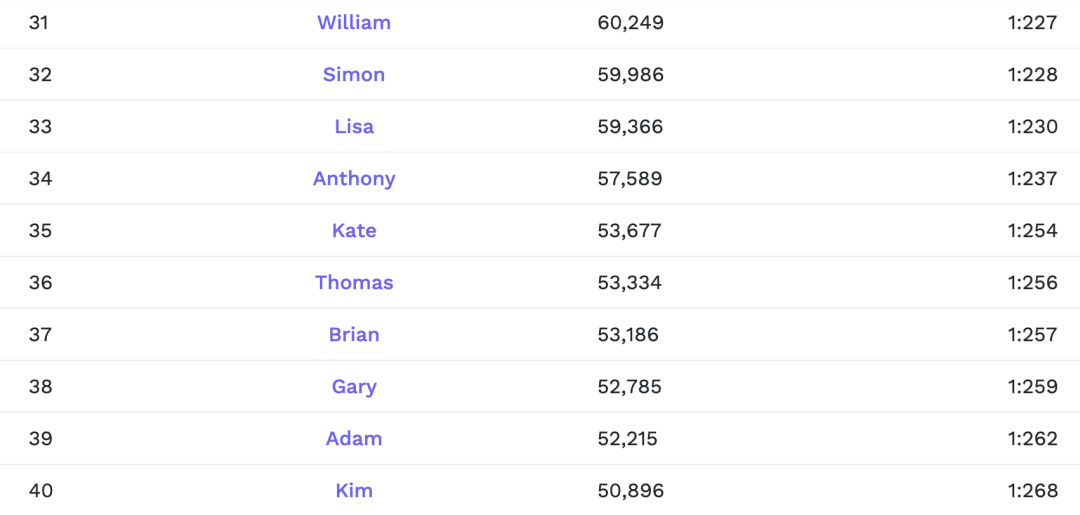Open the Lisa name link
The image size is (1080, 515).
click(354, 126)
